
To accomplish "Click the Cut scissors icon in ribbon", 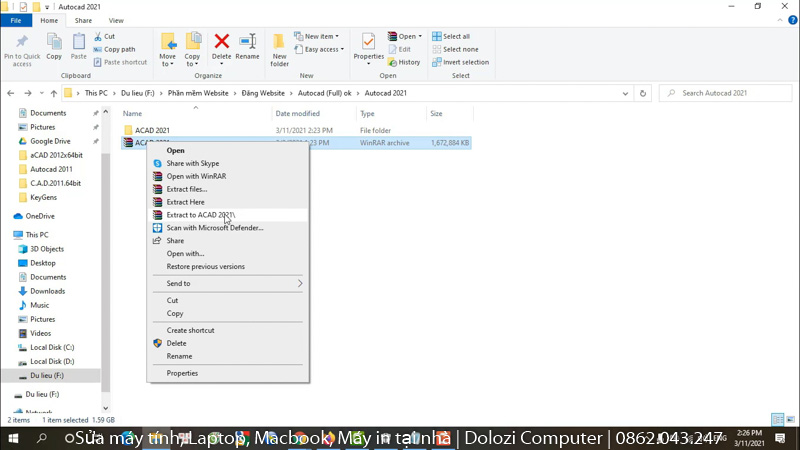I will (x=98, y=37).
